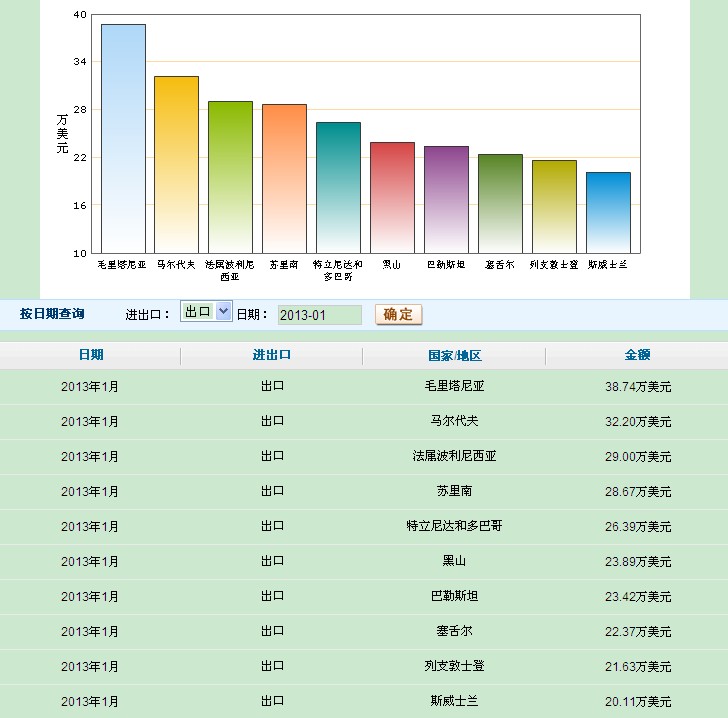
Task: Click the red 黑山 bar
Action: (x=392, y=197)
